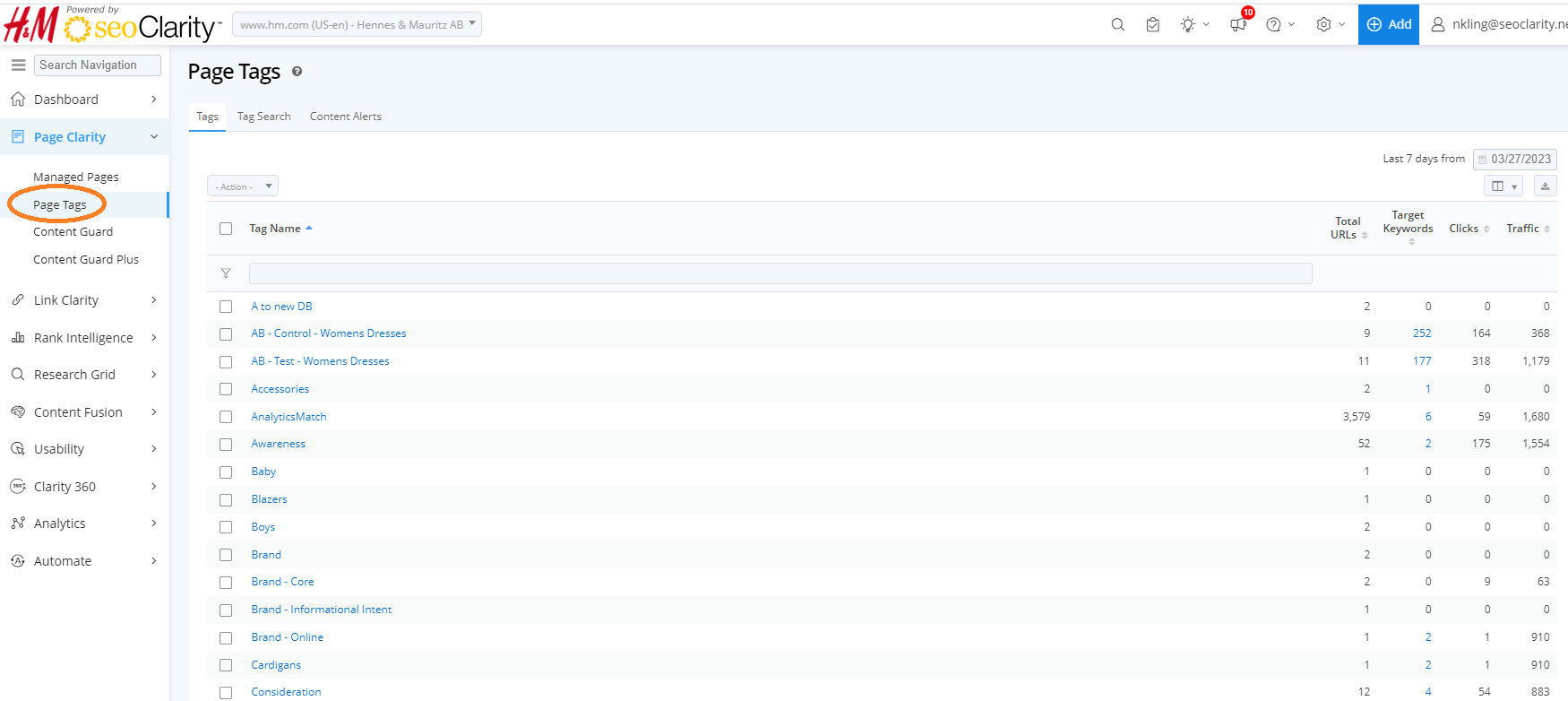The height and width of the screenshot is (701, 1568).
Task: Check the box for Accessories tag
Action: [226, 389]
